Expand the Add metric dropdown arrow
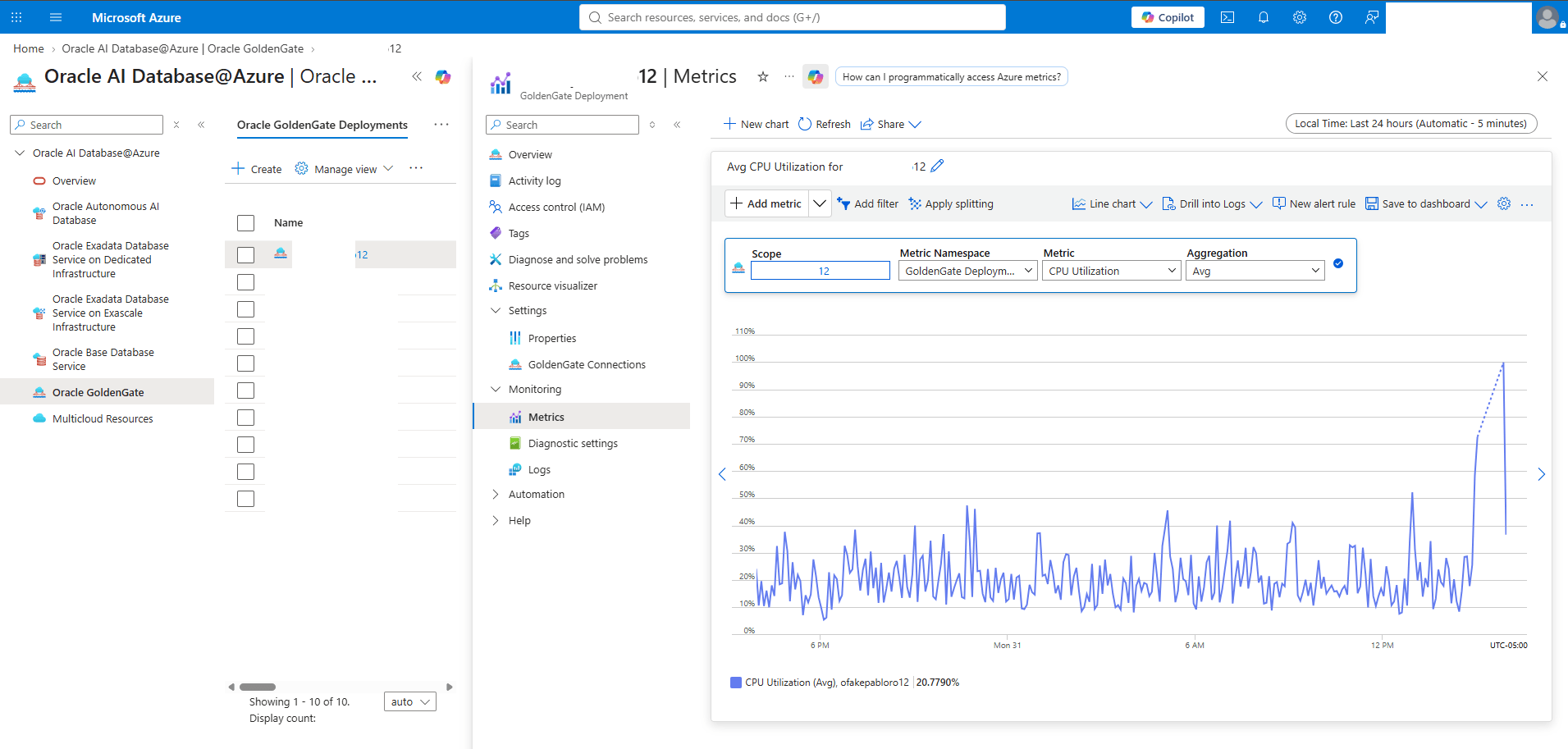The height and width of the screenshot is (749, 1568). 820,203
